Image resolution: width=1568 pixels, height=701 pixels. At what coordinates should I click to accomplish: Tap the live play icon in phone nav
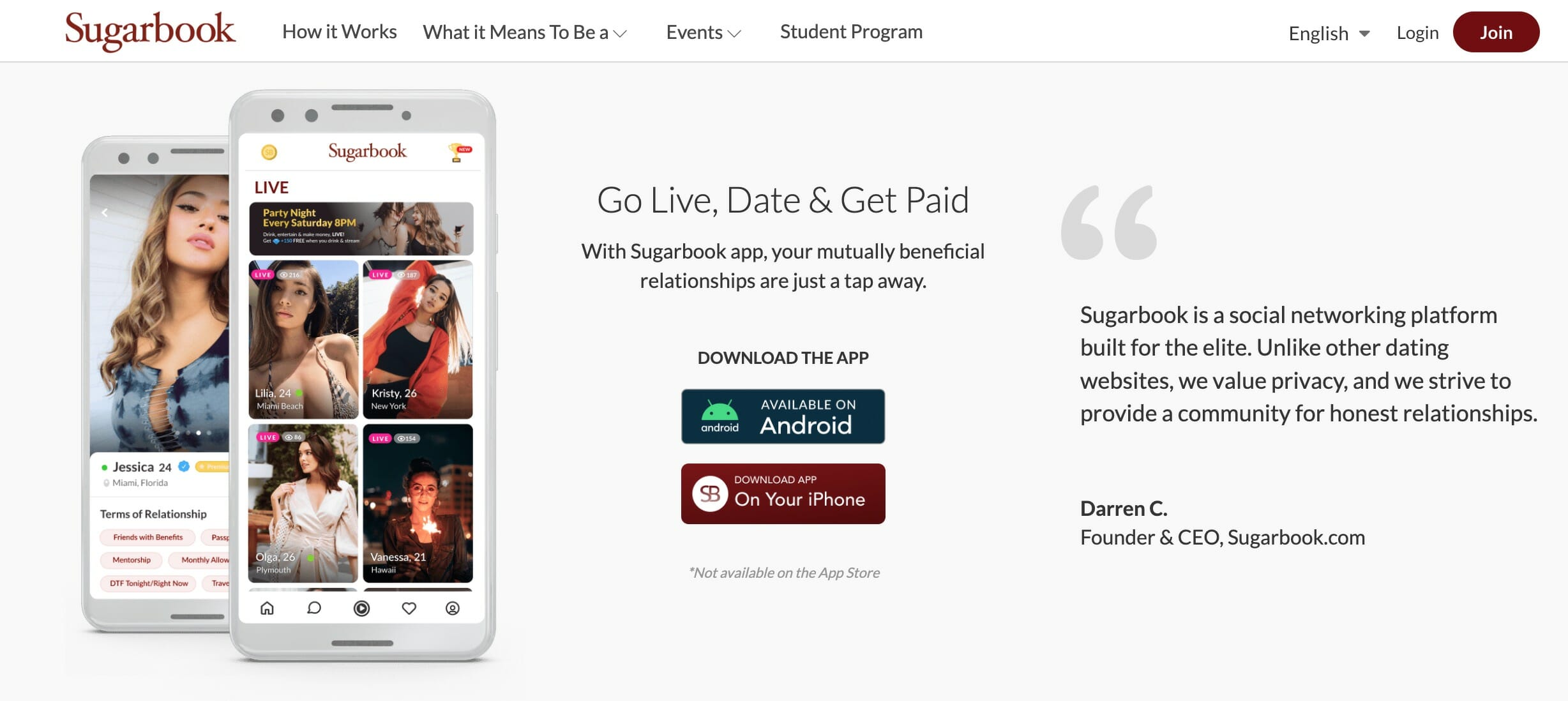point(361,608)
